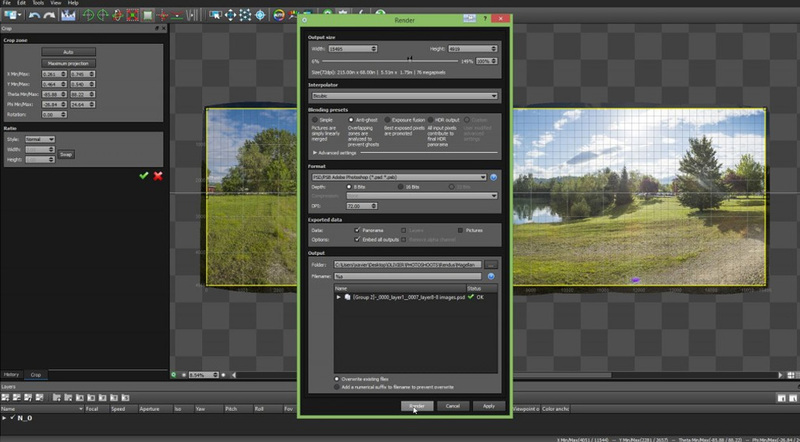Choose 16 Bits depth option

click(401, 187)
